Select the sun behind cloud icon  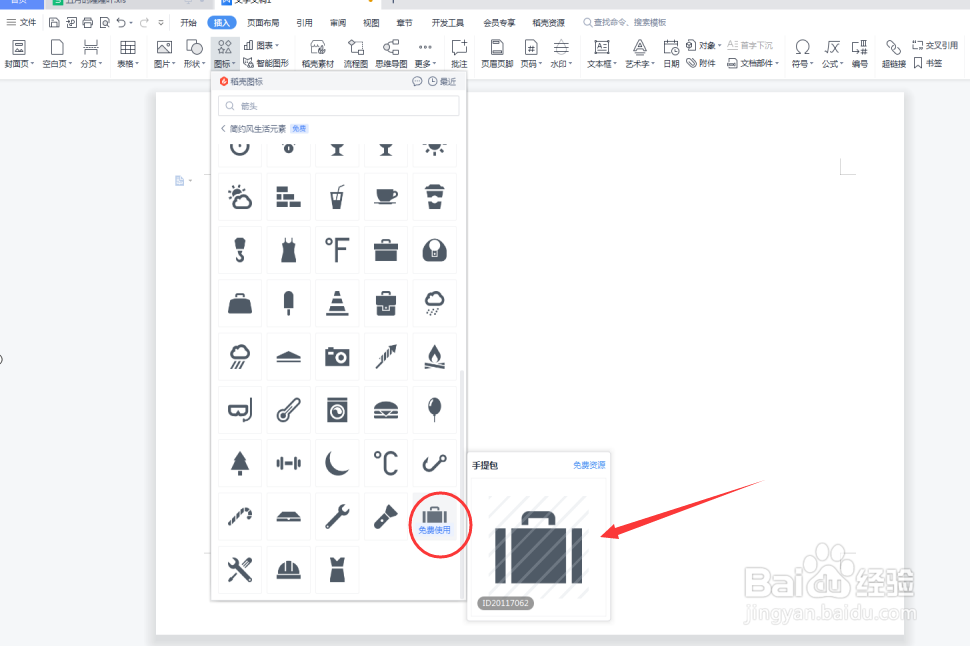pos(240,197)
